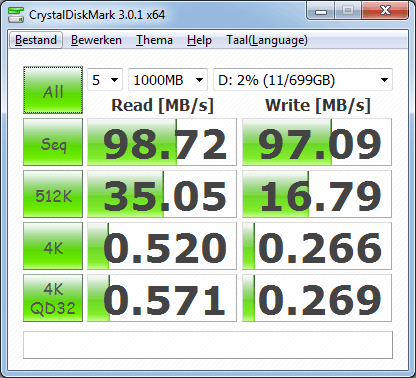Image resolution: width=416 pixels, height=378 pixels.
Task: Open the Bewerken menu
Action: tap(96, 40)
